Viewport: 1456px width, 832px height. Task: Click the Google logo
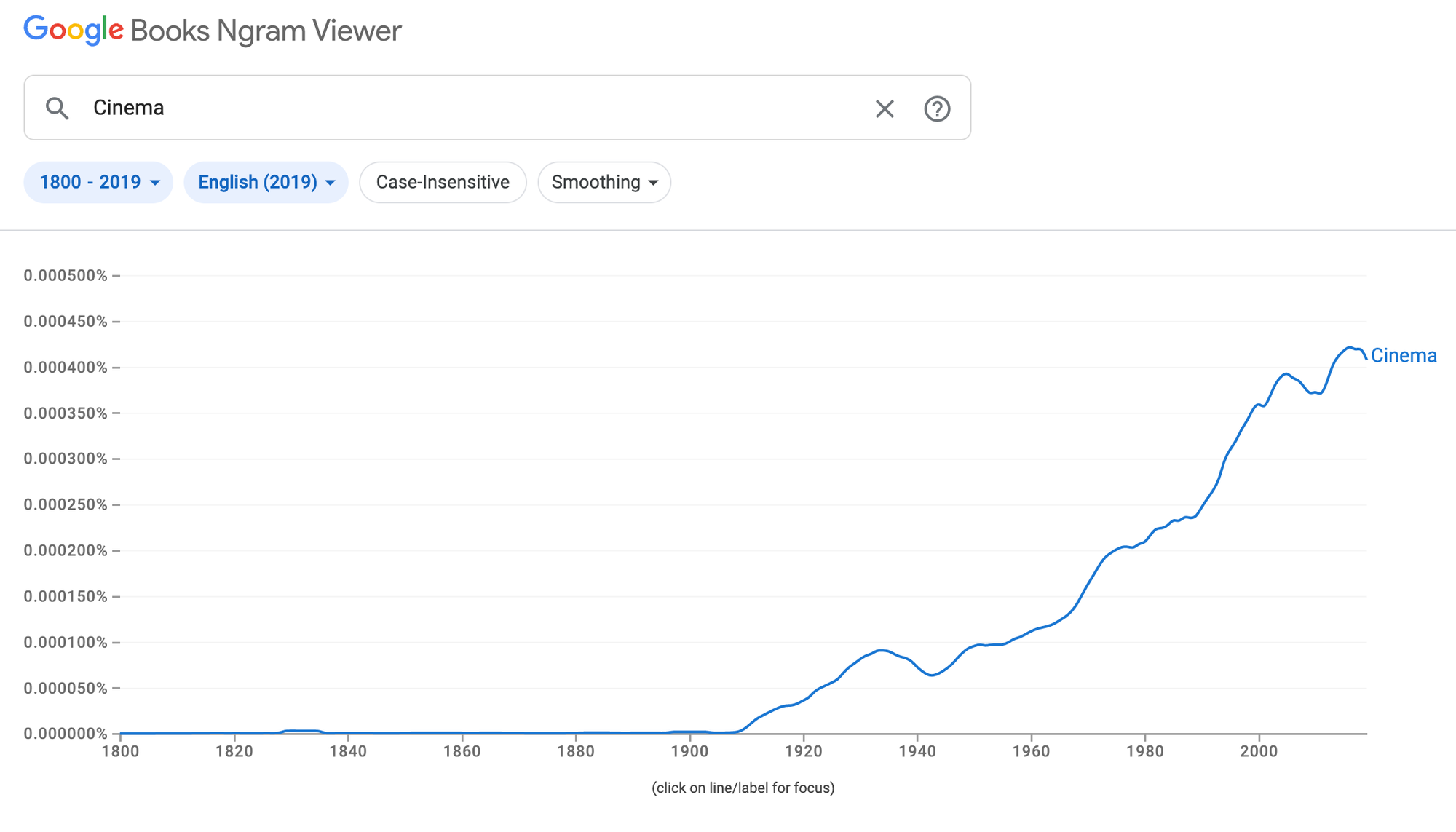(74, 31)
